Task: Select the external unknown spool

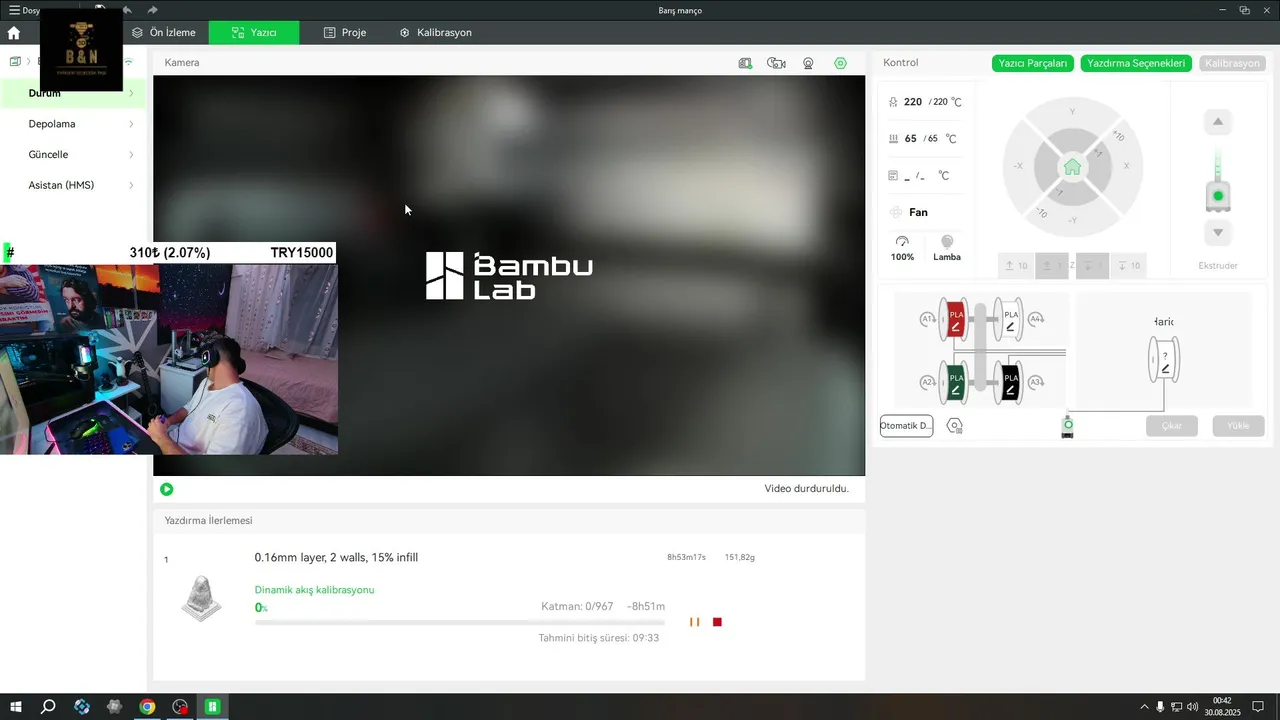Action: click(1164, 361)
